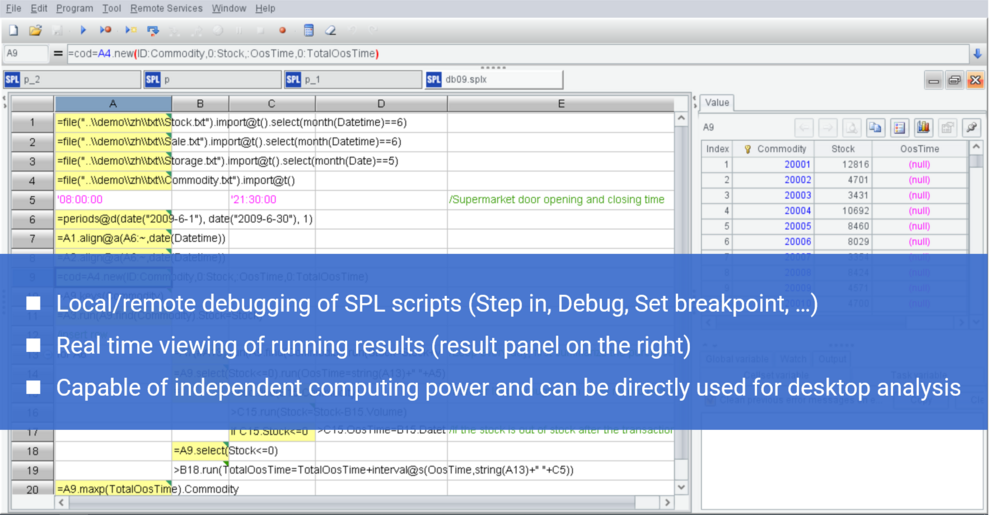Click the copy icon in Value panel

(875, 128)
